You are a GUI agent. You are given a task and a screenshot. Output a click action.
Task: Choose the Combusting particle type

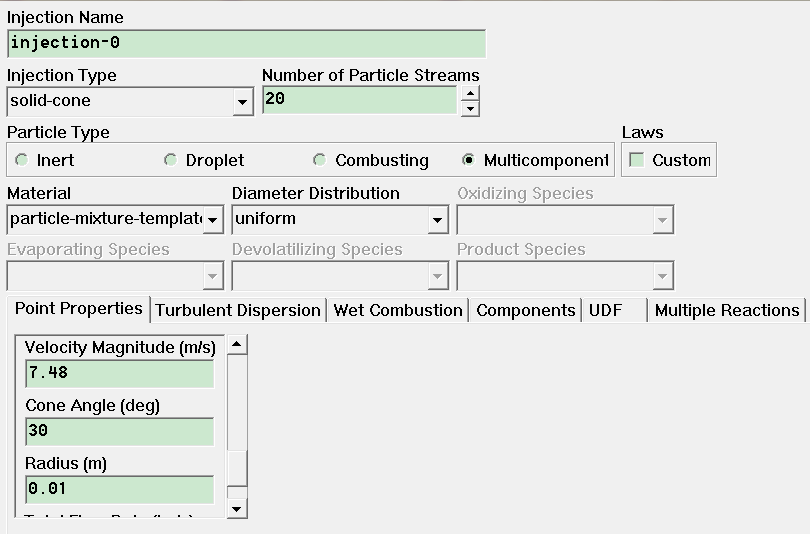[x=320, y=160]
